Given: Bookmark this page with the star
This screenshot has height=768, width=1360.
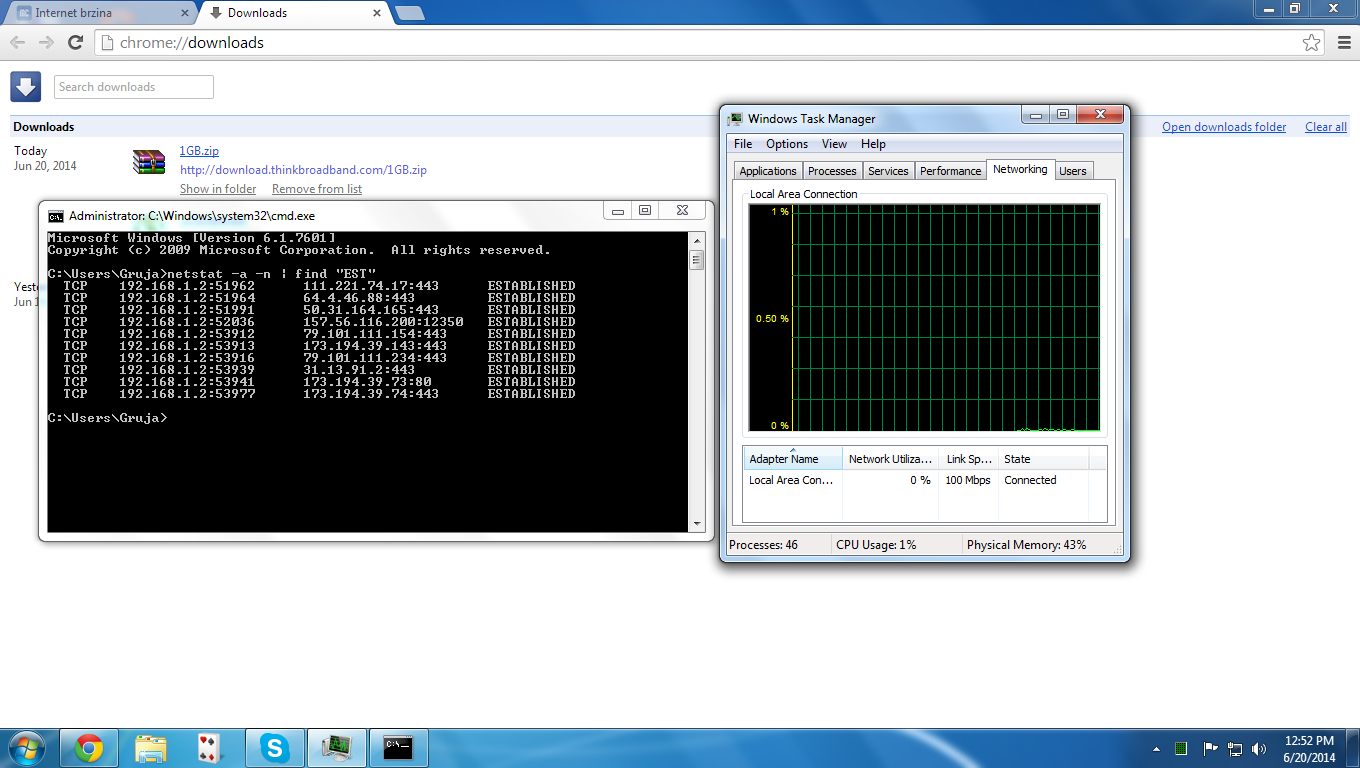Looking at the screenshot, I should [x=1312, y=43].
